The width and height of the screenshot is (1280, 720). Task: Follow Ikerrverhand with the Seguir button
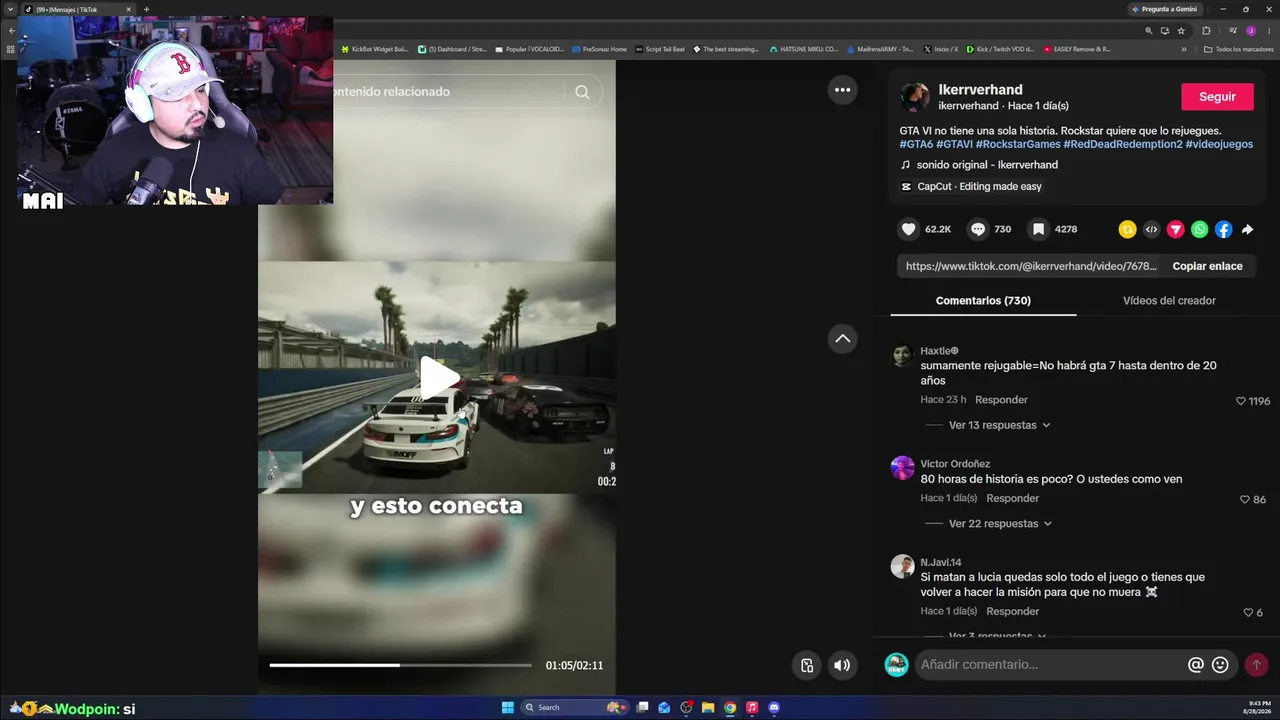(x=1217, y=97)
